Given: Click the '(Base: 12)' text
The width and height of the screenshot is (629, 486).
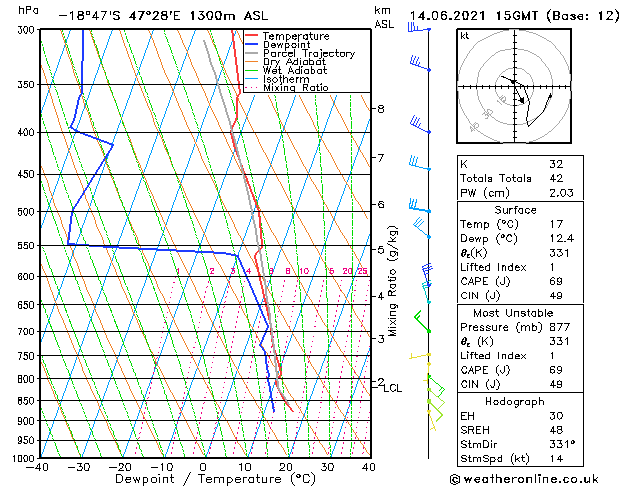Looking at the screenshot, I should pos(582,16).
